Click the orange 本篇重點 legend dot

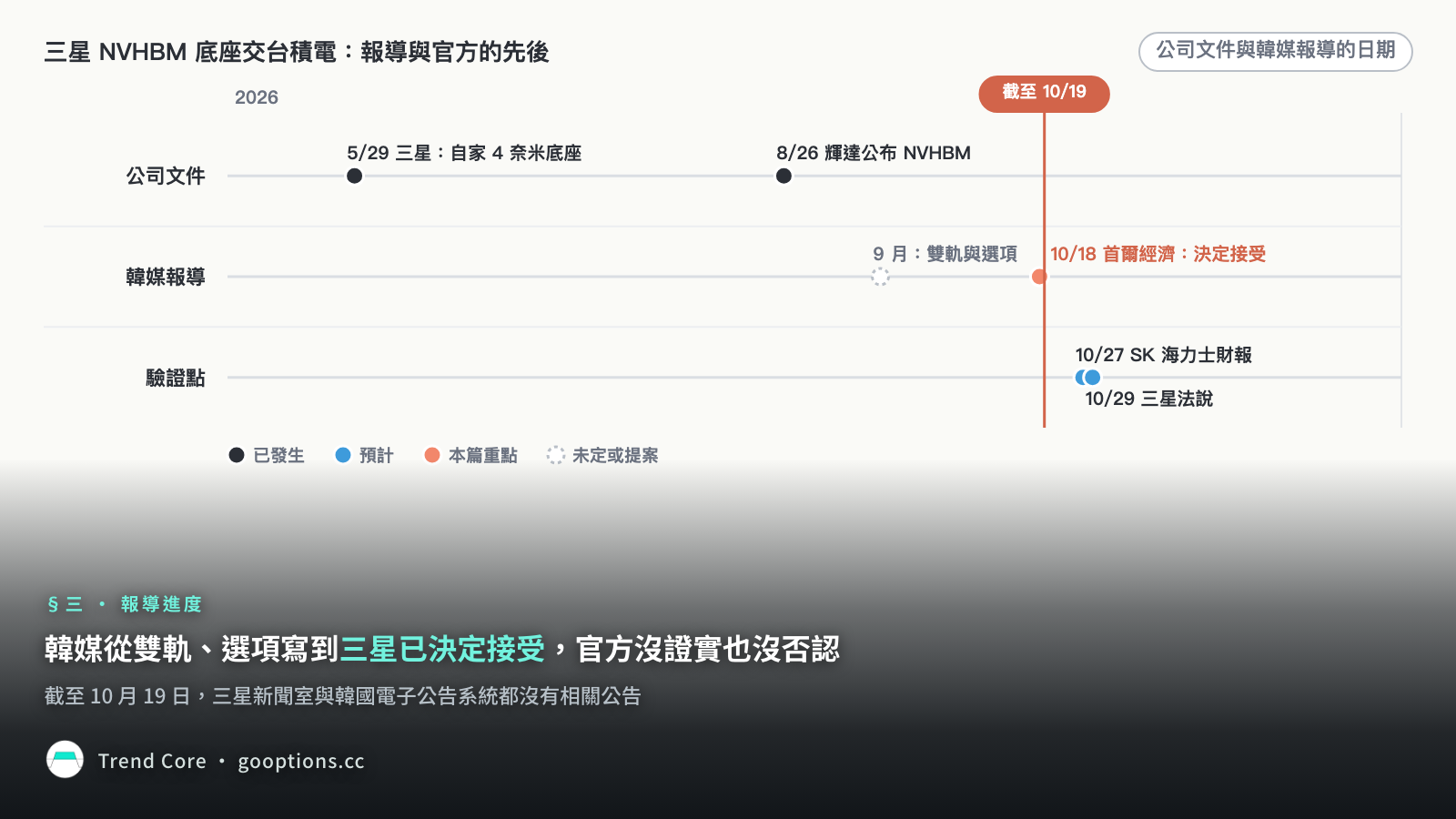(x=432, y=455)
